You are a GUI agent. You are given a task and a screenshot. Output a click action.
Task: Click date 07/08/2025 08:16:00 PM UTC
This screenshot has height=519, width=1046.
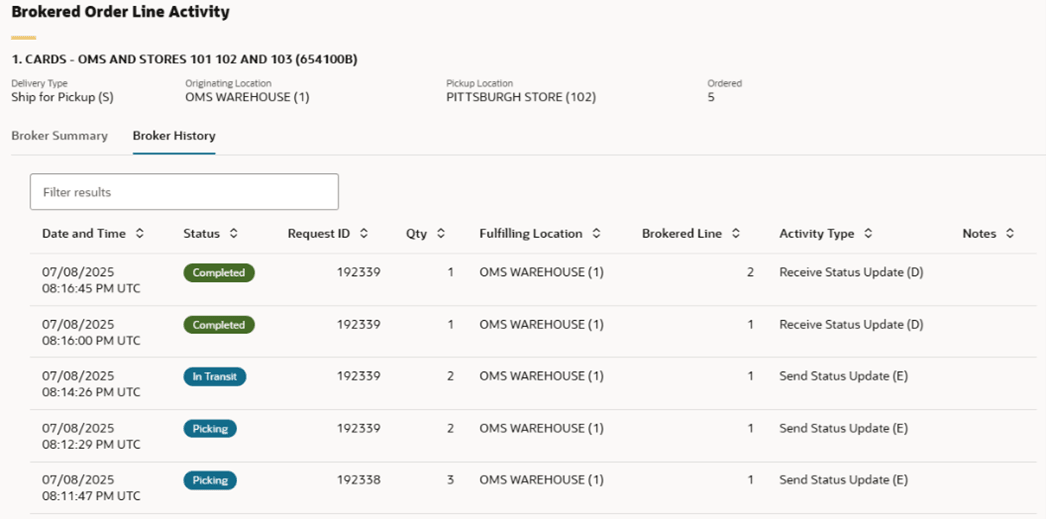pos(91,332)
